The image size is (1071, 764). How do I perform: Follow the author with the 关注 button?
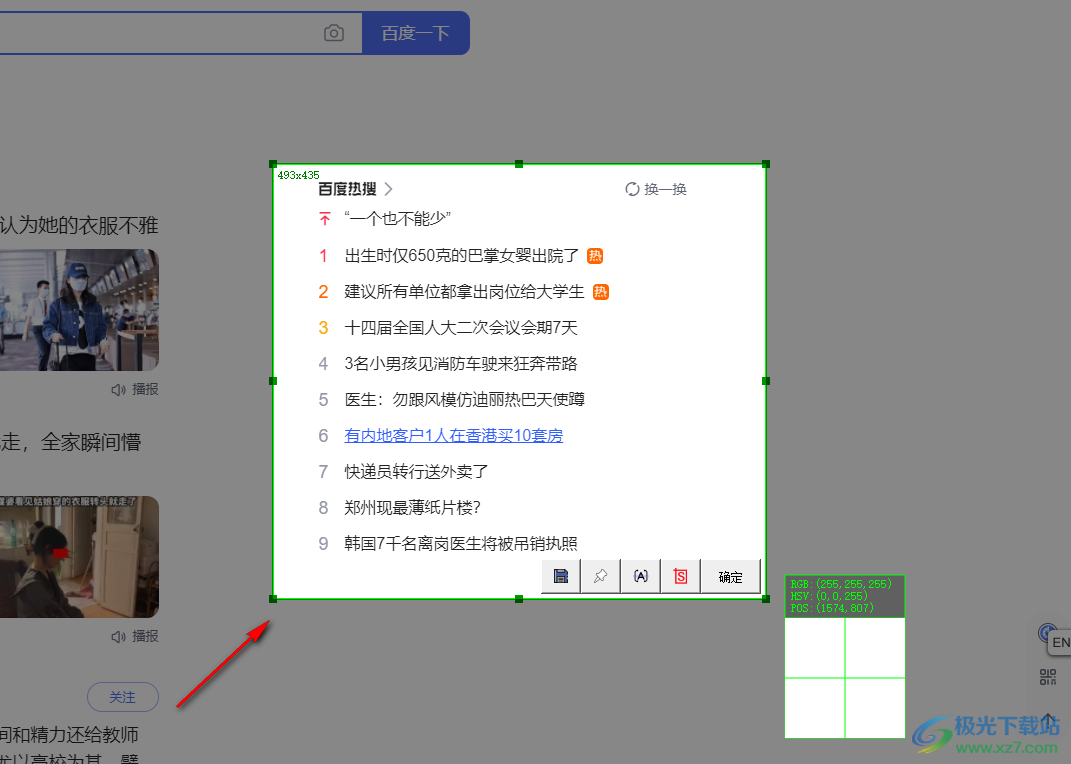pyautogui.click(x=123, y=697)
